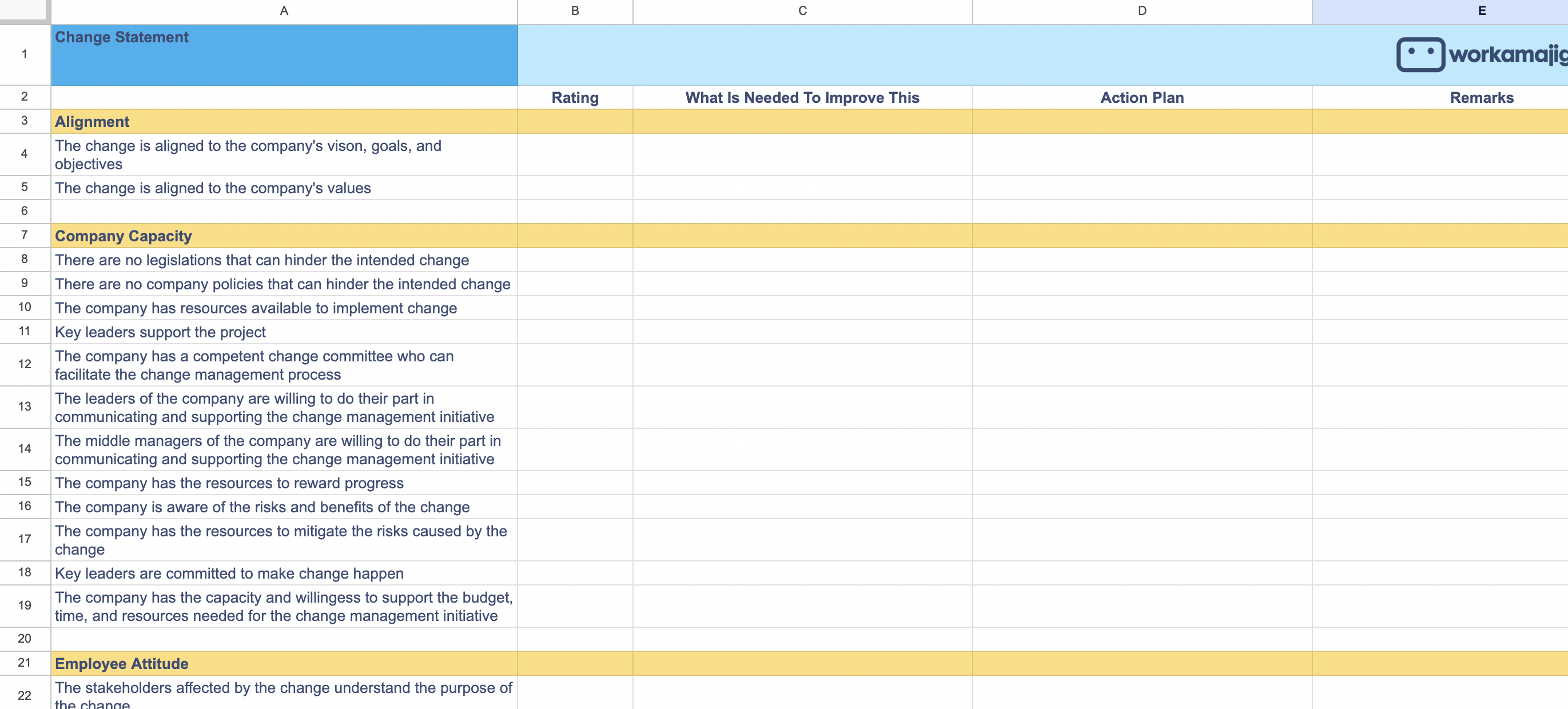The height and width of the screenshot is (709, 1568).
Task: Click 'resources to mitigate the risks' cell
Action: coord(284,540)
